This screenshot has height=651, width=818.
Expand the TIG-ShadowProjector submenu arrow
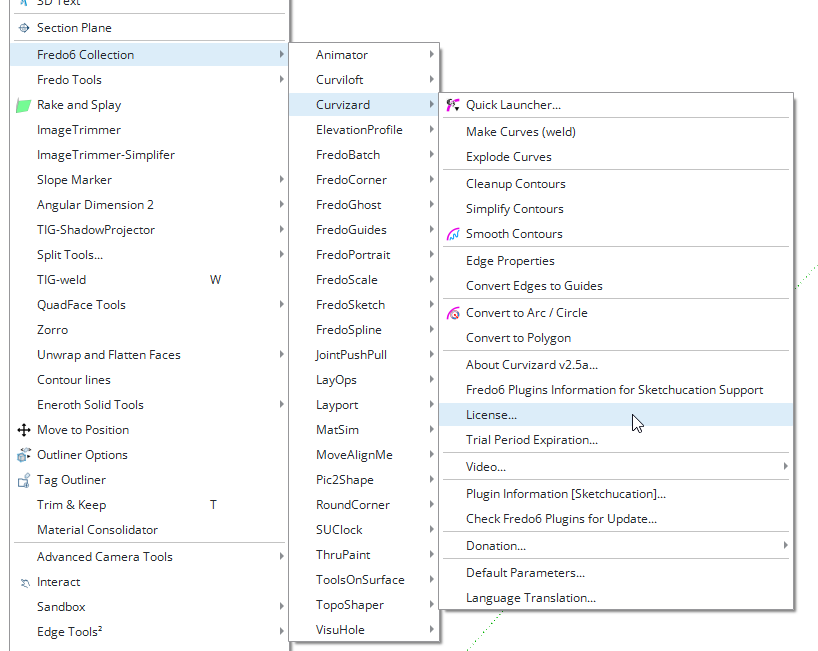point(281,230)
